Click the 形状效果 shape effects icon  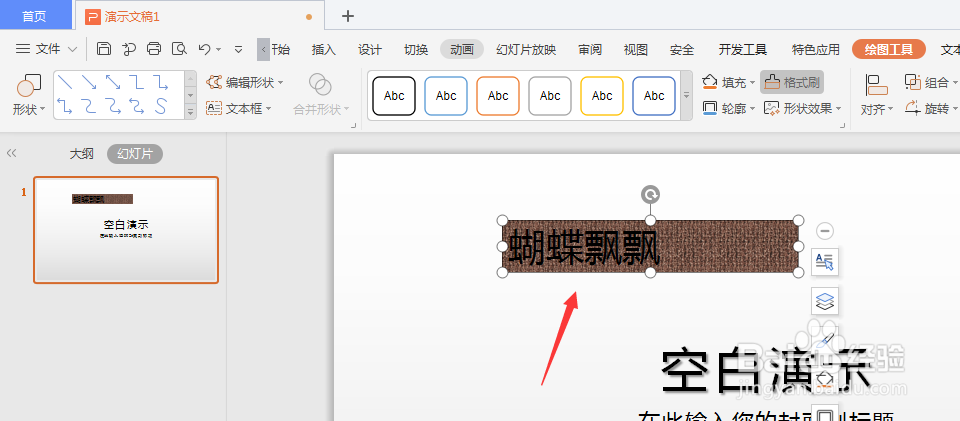[x=772, y=109]
